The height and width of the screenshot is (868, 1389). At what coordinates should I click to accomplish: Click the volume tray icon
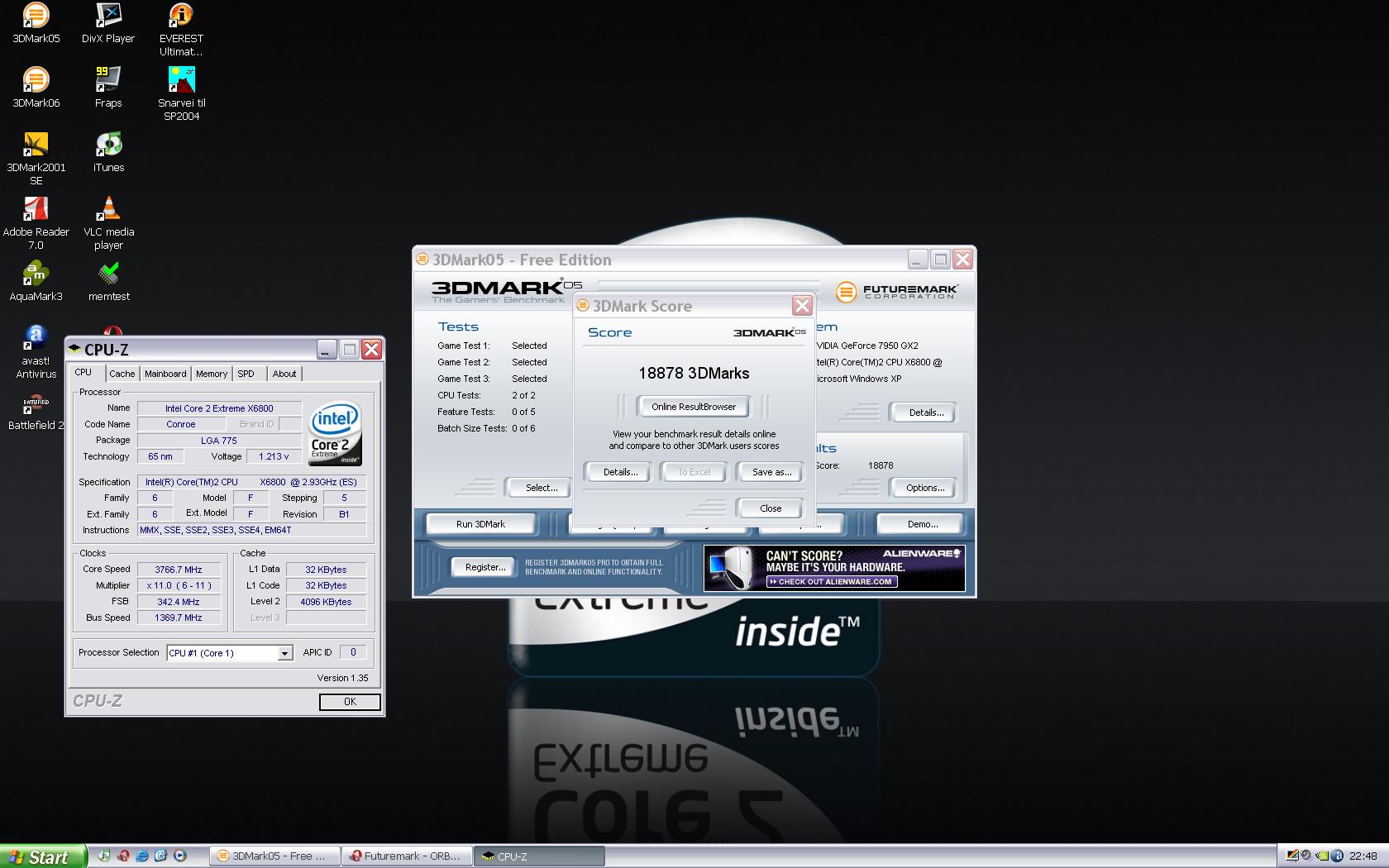(1305, 855)
